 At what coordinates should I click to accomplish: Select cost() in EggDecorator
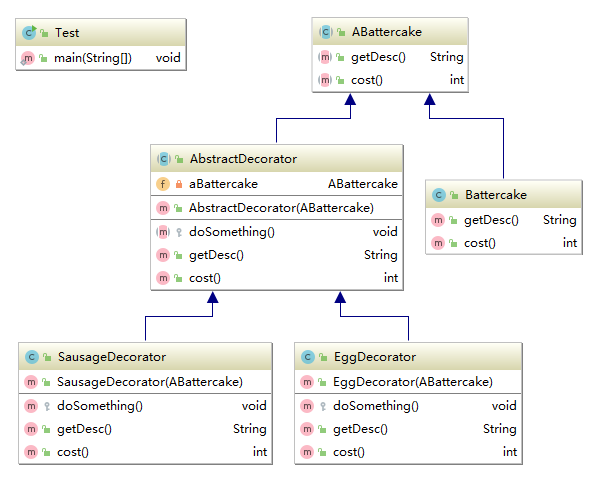pos(349,452)
